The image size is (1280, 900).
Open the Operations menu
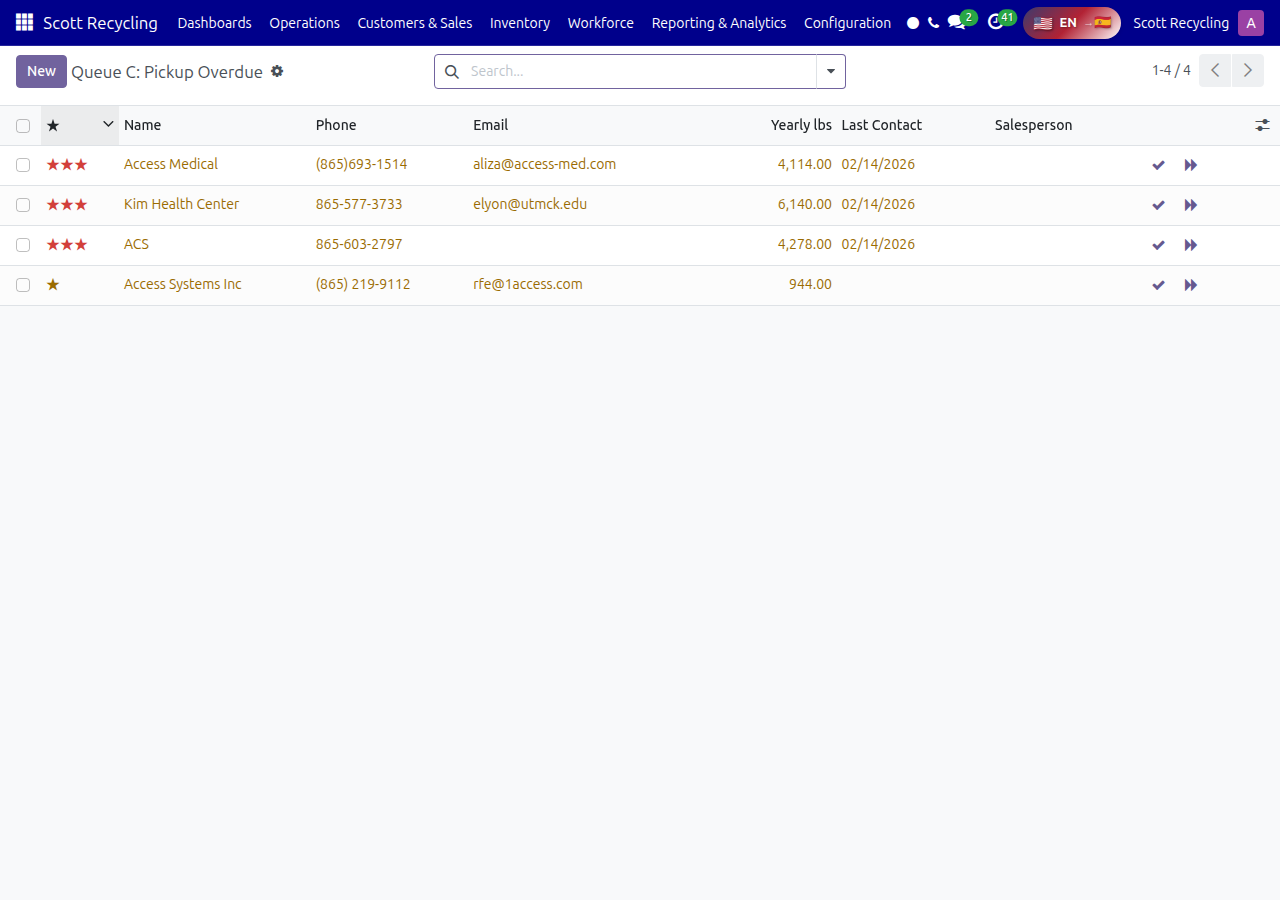tap(305, 23)
